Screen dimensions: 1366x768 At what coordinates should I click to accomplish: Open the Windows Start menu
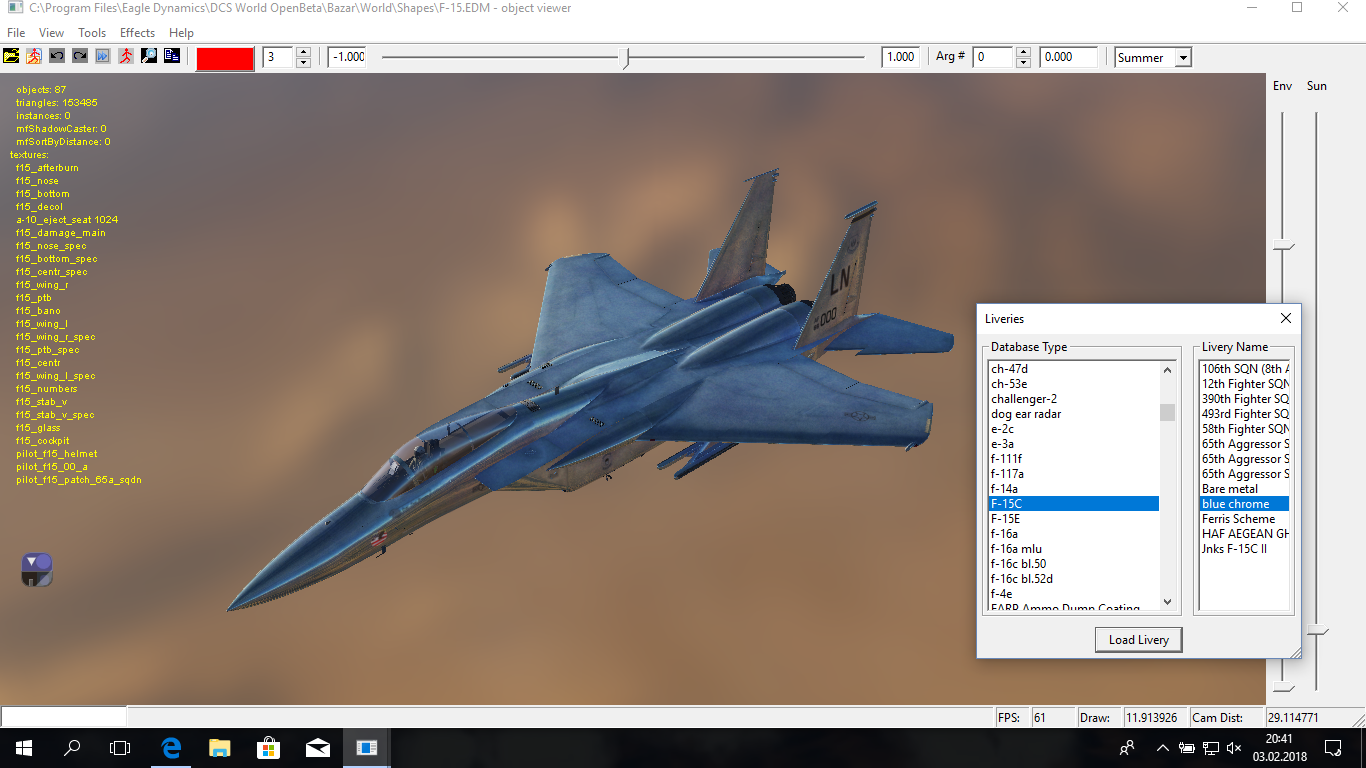tap(24, 747)
